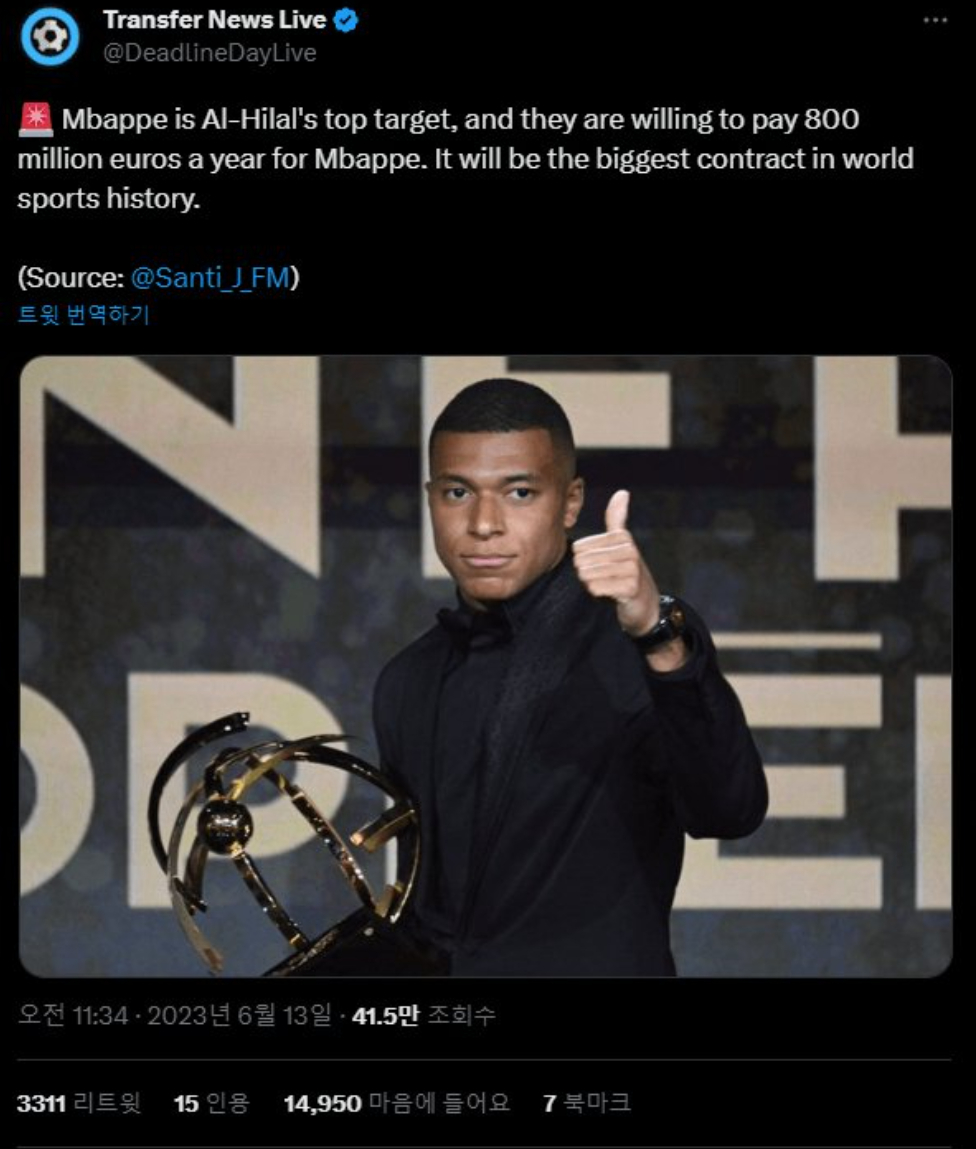Open the @Santi_J_FM source mention
This screenshot has height=1149, width=976.
[x=210, y=278]
